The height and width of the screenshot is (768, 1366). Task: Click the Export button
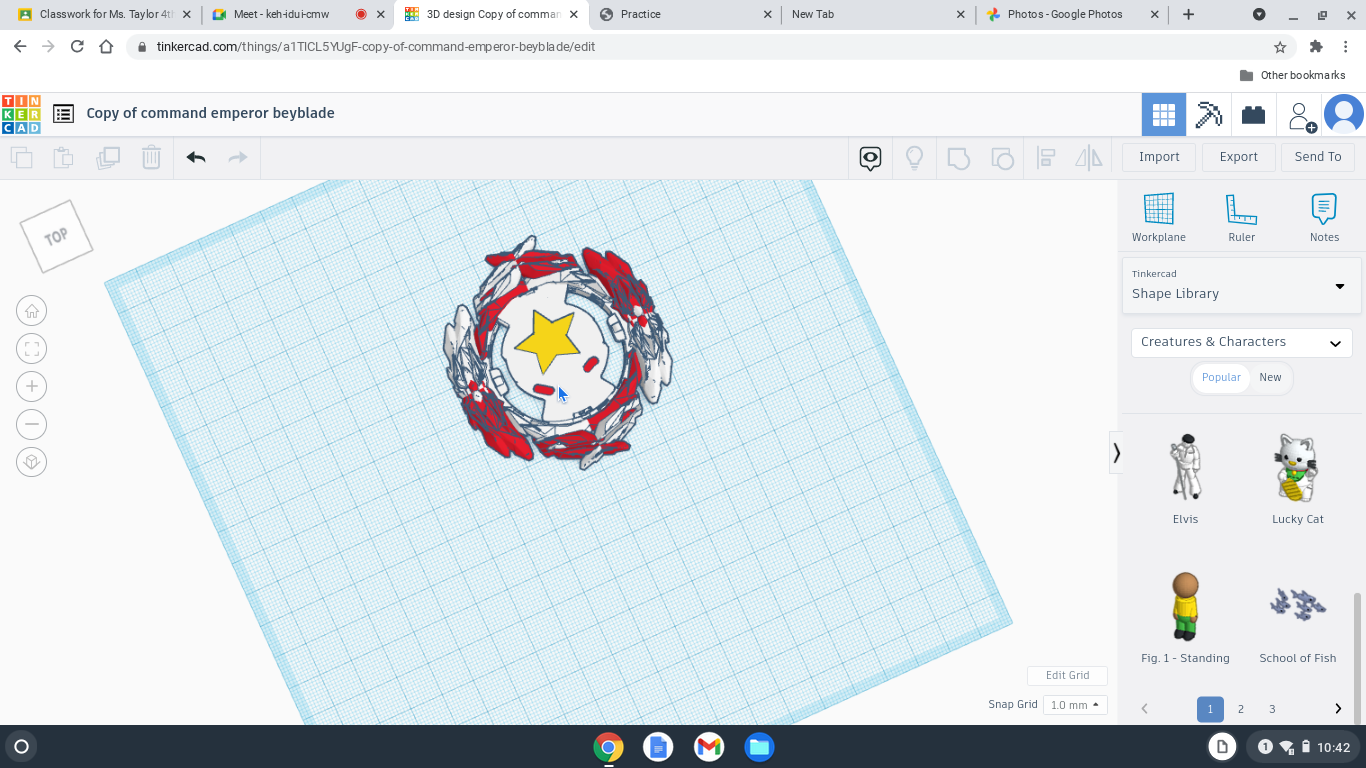point(1238,157)
